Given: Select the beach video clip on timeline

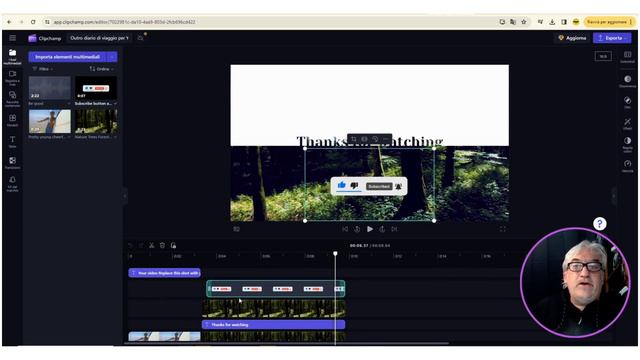Looking at the screenshot, I should pos(164,336).
